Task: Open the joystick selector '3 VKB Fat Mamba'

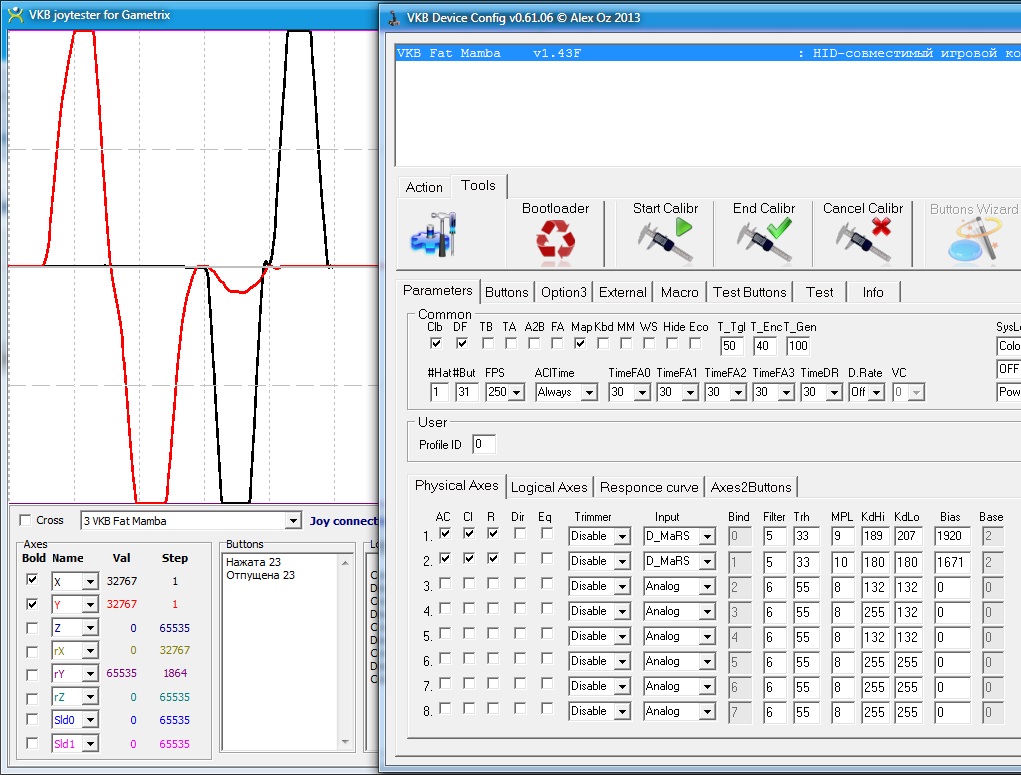Action: click(191, 521)
